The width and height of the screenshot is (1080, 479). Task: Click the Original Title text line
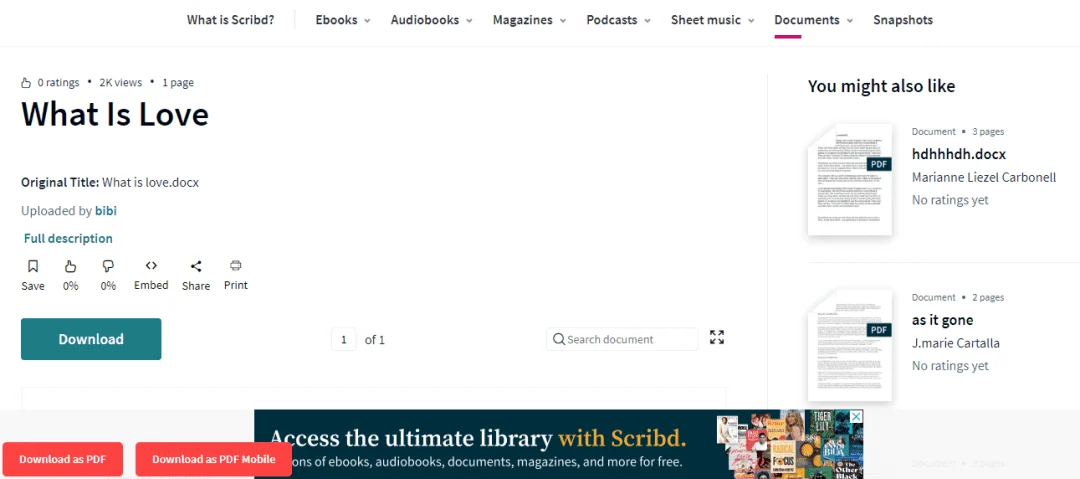(x=110, y=183)
